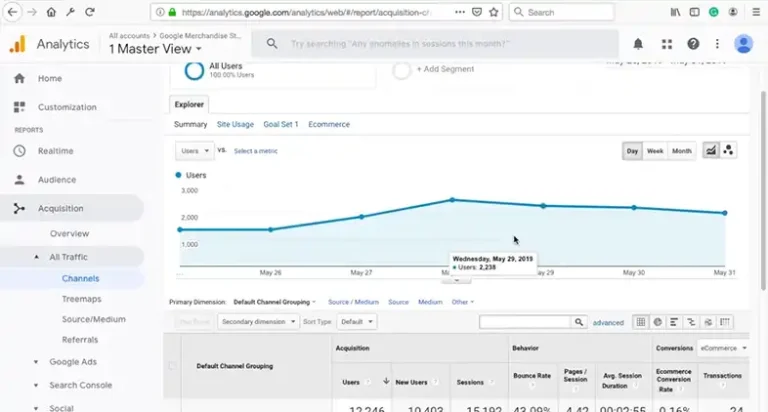The image size is (768, 412).
Task: Select the pivot table view icon
Action: [x=725, y=322]
